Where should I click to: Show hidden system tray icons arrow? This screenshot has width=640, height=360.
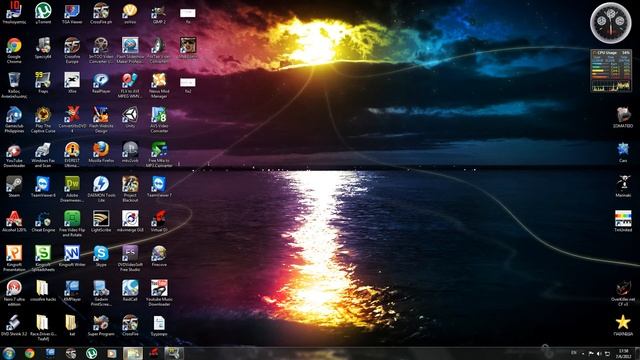583,353
